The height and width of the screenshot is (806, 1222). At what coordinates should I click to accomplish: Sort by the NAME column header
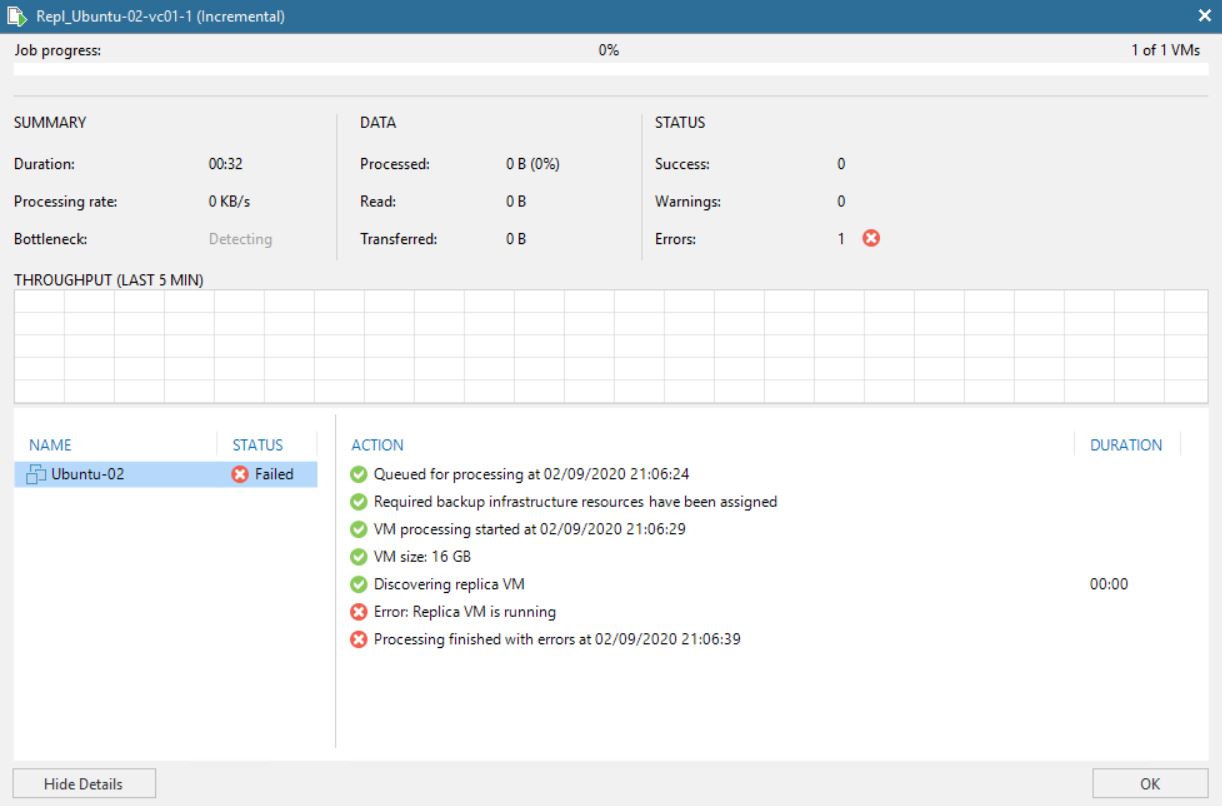(50, 445)
